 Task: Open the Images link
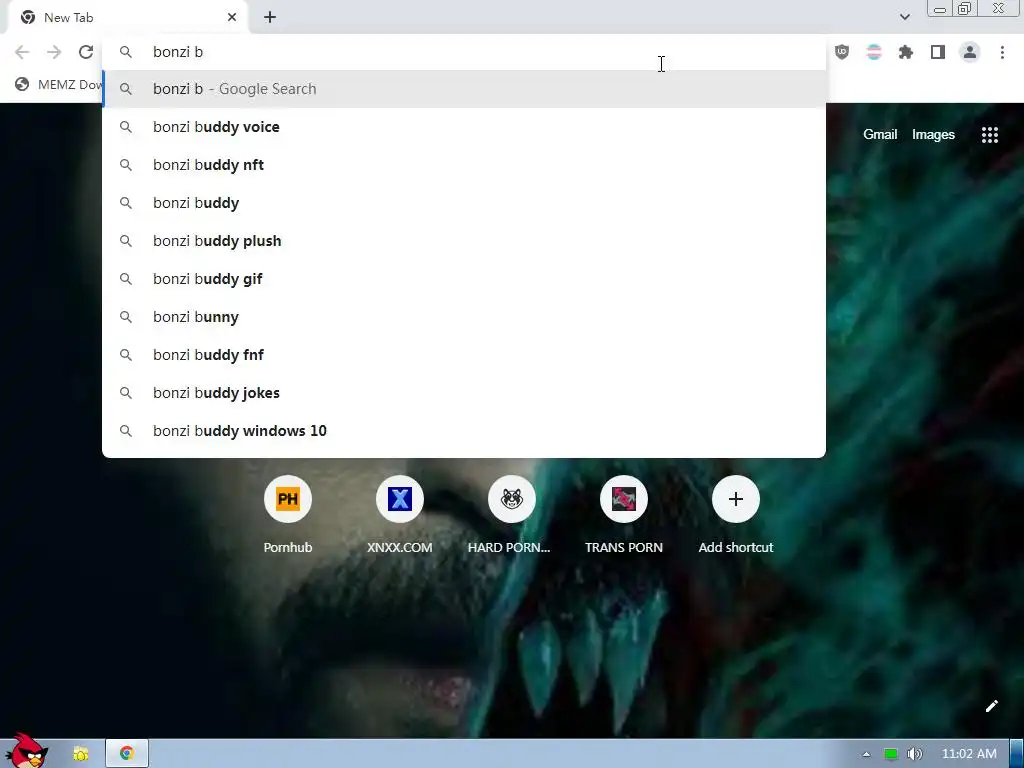(x=933, y=135)
